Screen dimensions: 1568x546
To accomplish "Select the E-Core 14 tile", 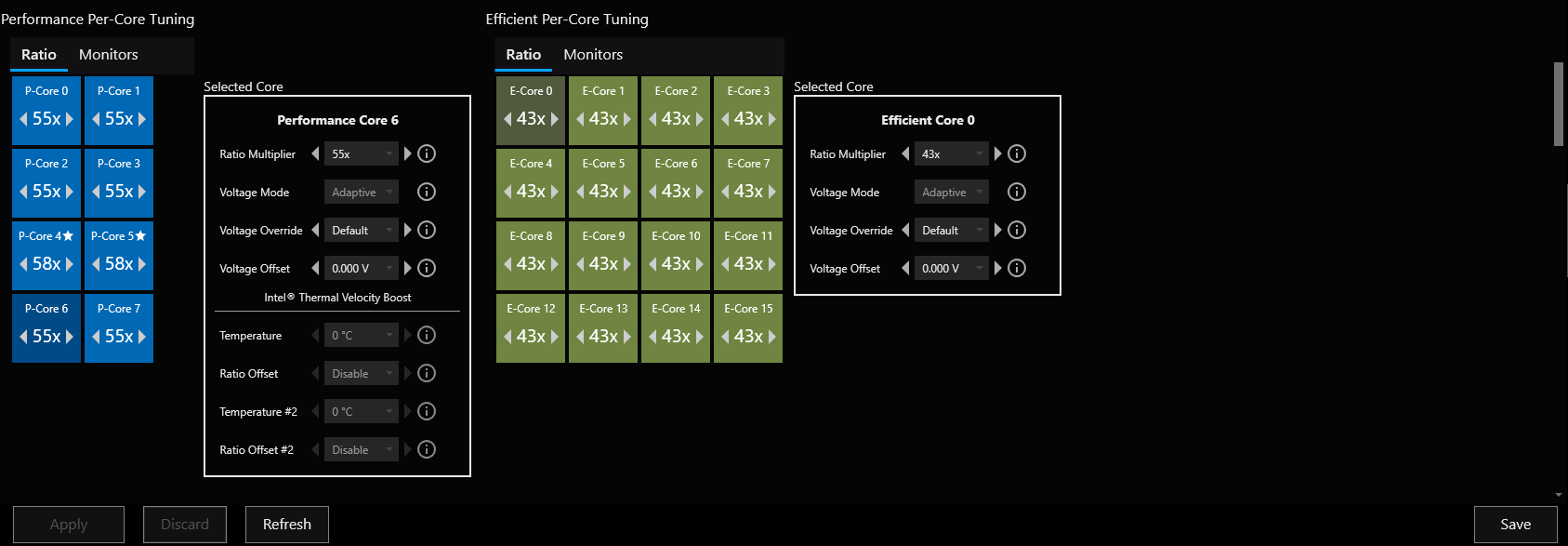I will 676,327.
